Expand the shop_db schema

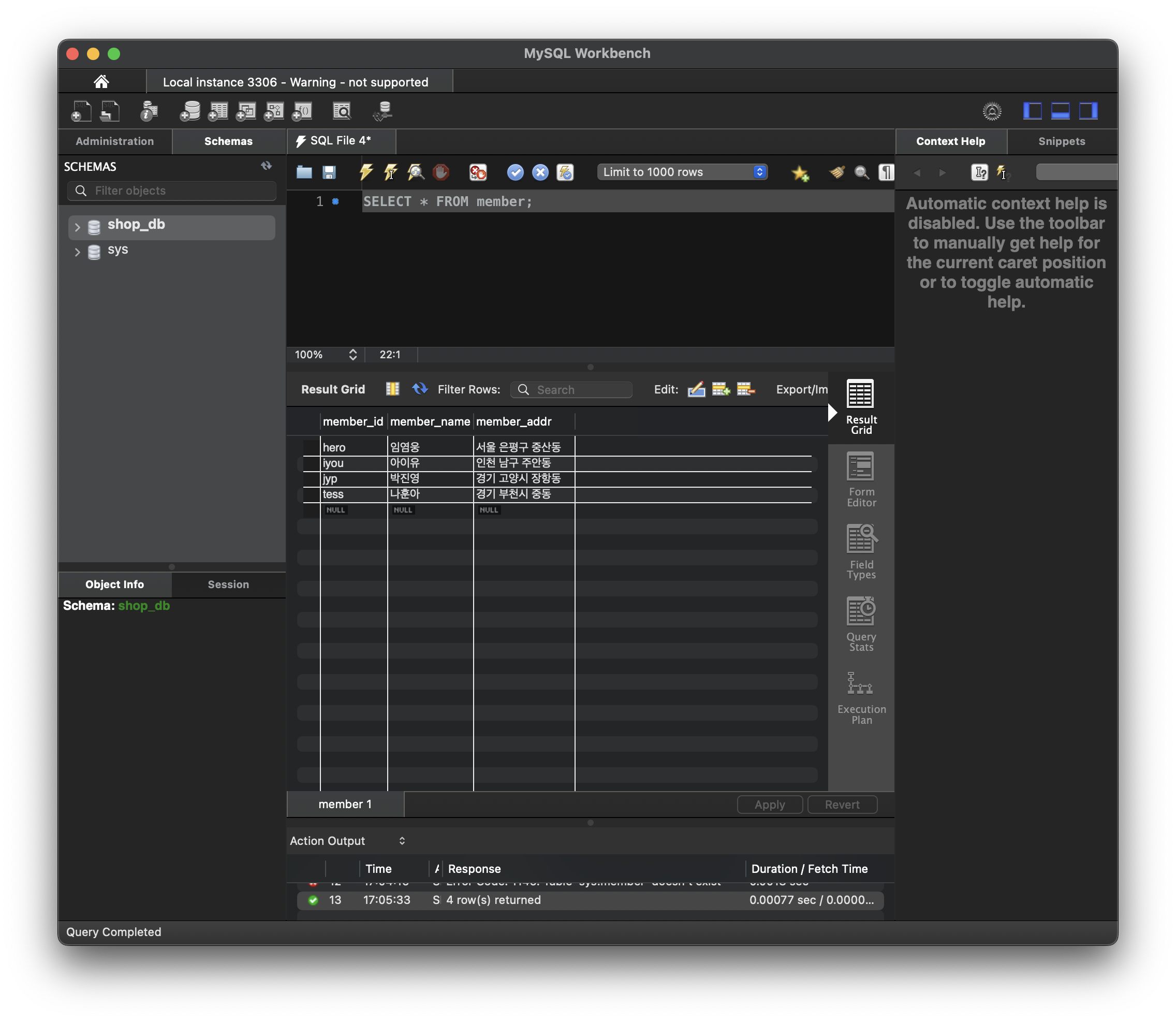78,227
